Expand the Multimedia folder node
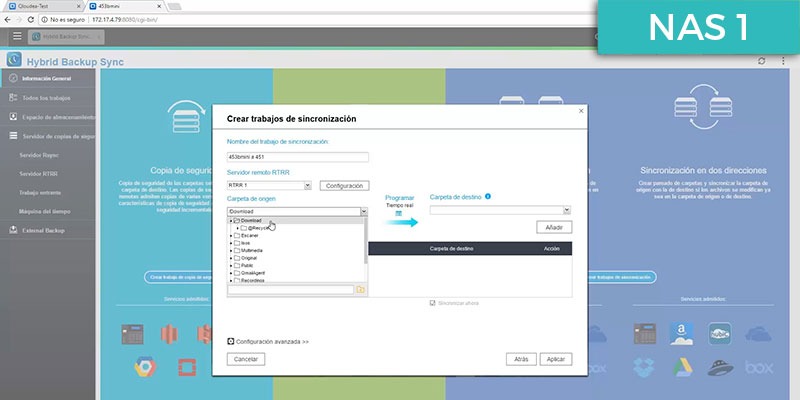800x400 pixels. tap(231, 251)
